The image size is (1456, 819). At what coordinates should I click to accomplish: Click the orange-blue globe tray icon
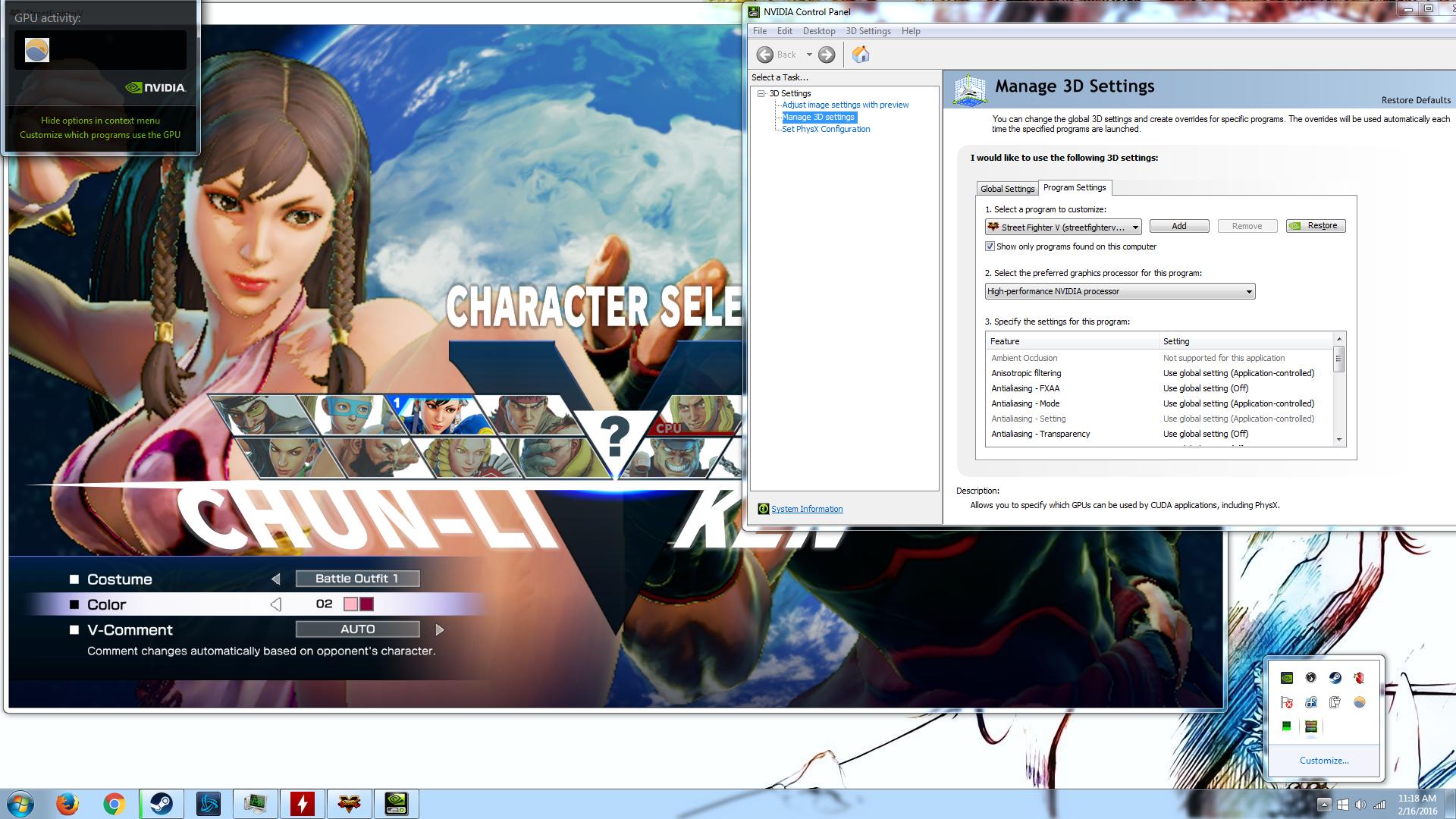1359,702
